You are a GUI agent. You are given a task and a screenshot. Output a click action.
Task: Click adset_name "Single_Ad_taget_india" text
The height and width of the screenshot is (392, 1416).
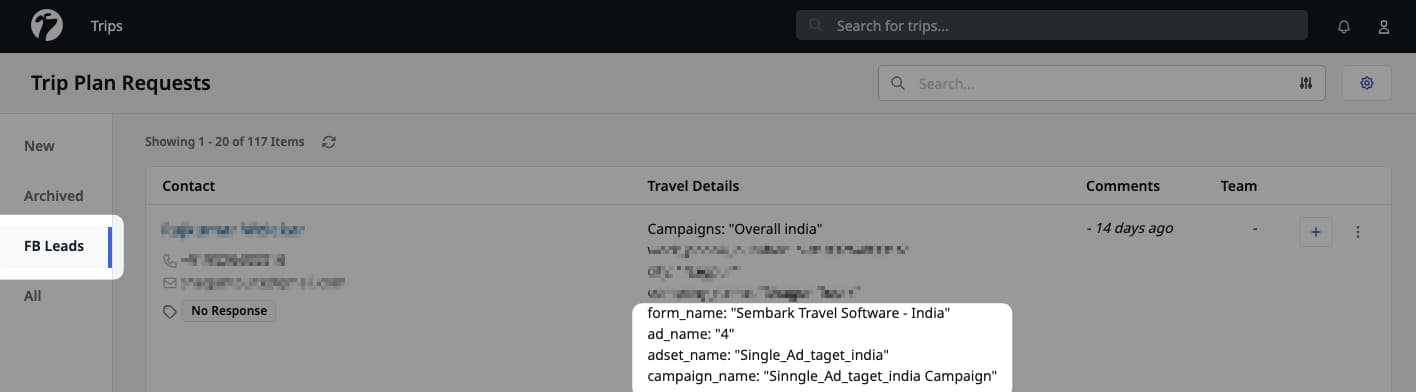(x=768, y=355)
